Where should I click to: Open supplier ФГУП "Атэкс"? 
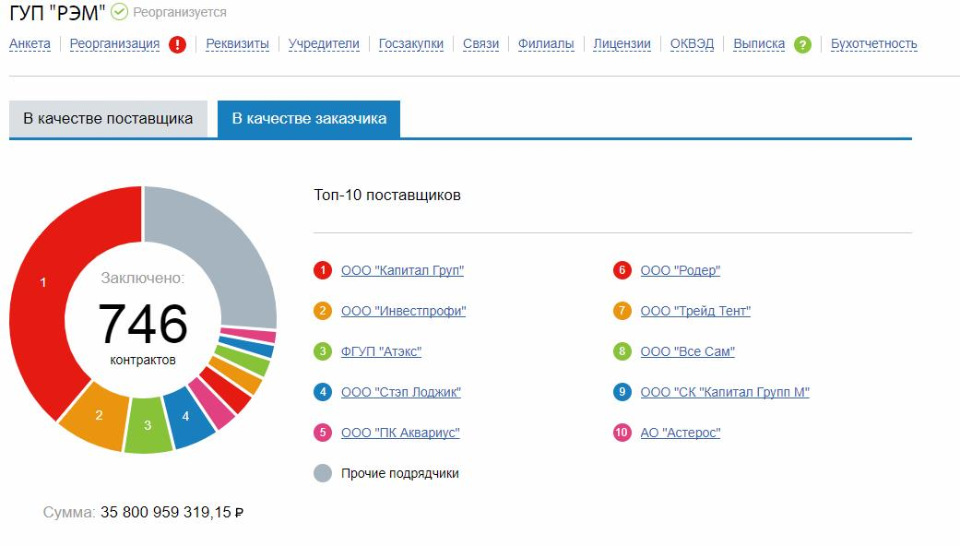[x=381, y=351]
